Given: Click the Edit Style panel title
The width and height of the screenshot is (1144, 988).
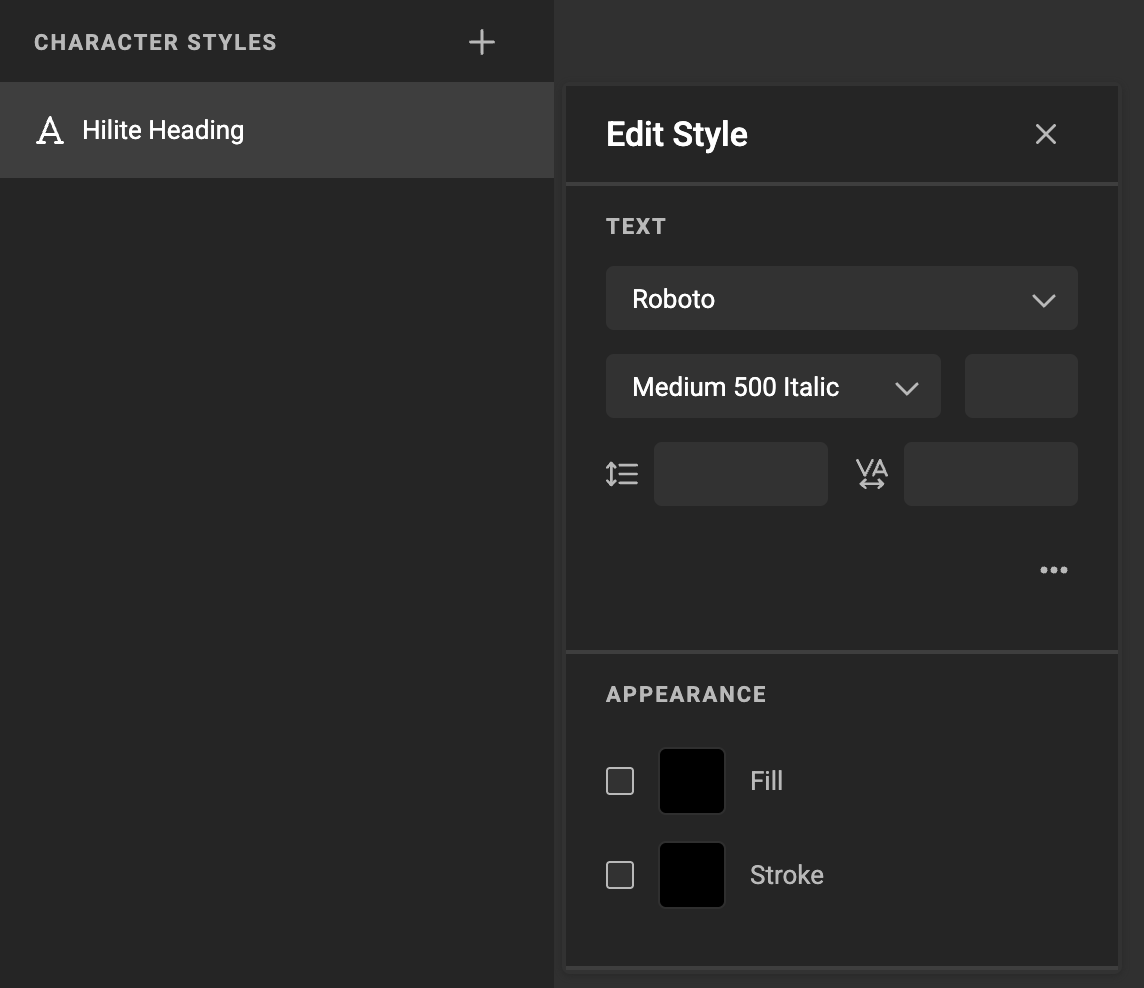Looking at the screenshot, I should [676, 133].
